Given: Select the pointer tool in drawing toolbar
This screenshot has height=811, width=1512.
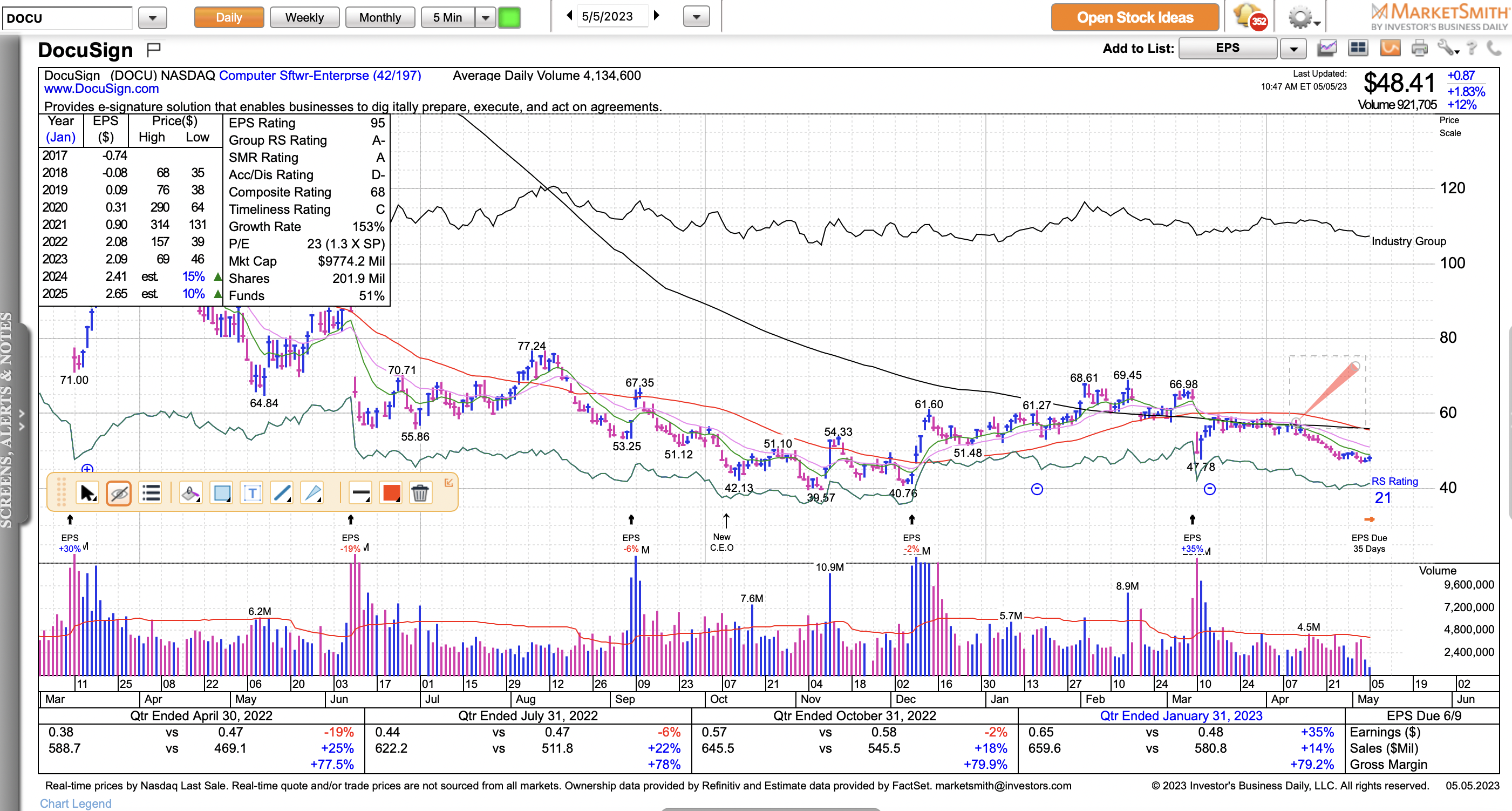Looking at the screenshot, I should [x=87, y=494].
